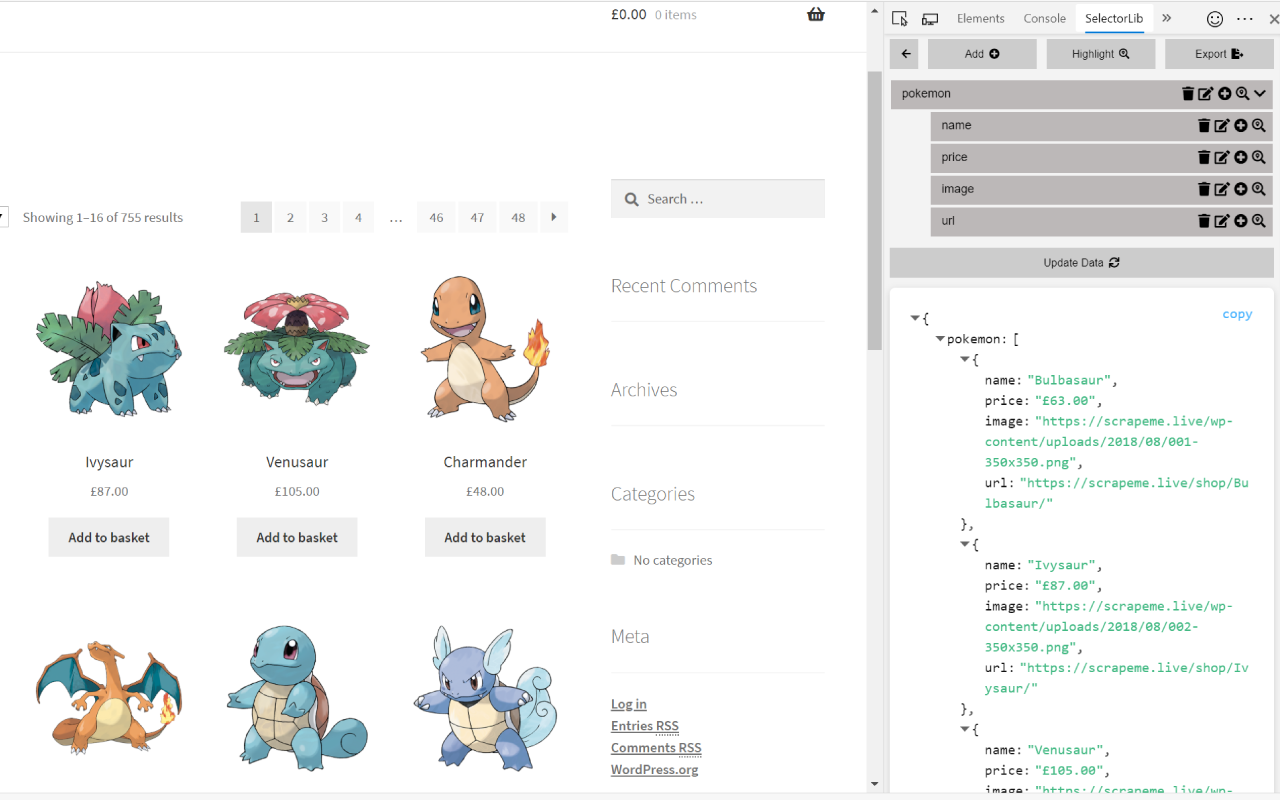
Task: Click the Highlight button in SelectorLib
Action: [x=1100, y=54]
